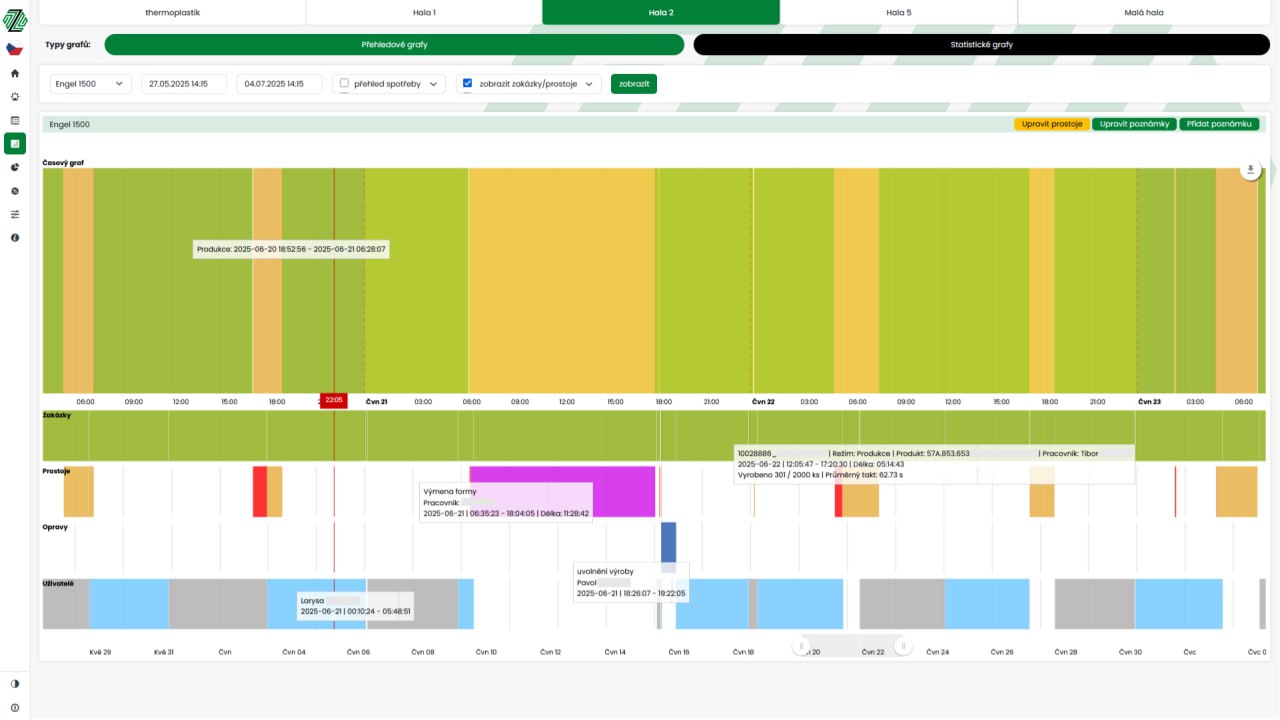Expand the zobrazit zakázky/prostoje dropdown arrow
The height and width of the screenshot is (720, 1280).
coord(589,84)
